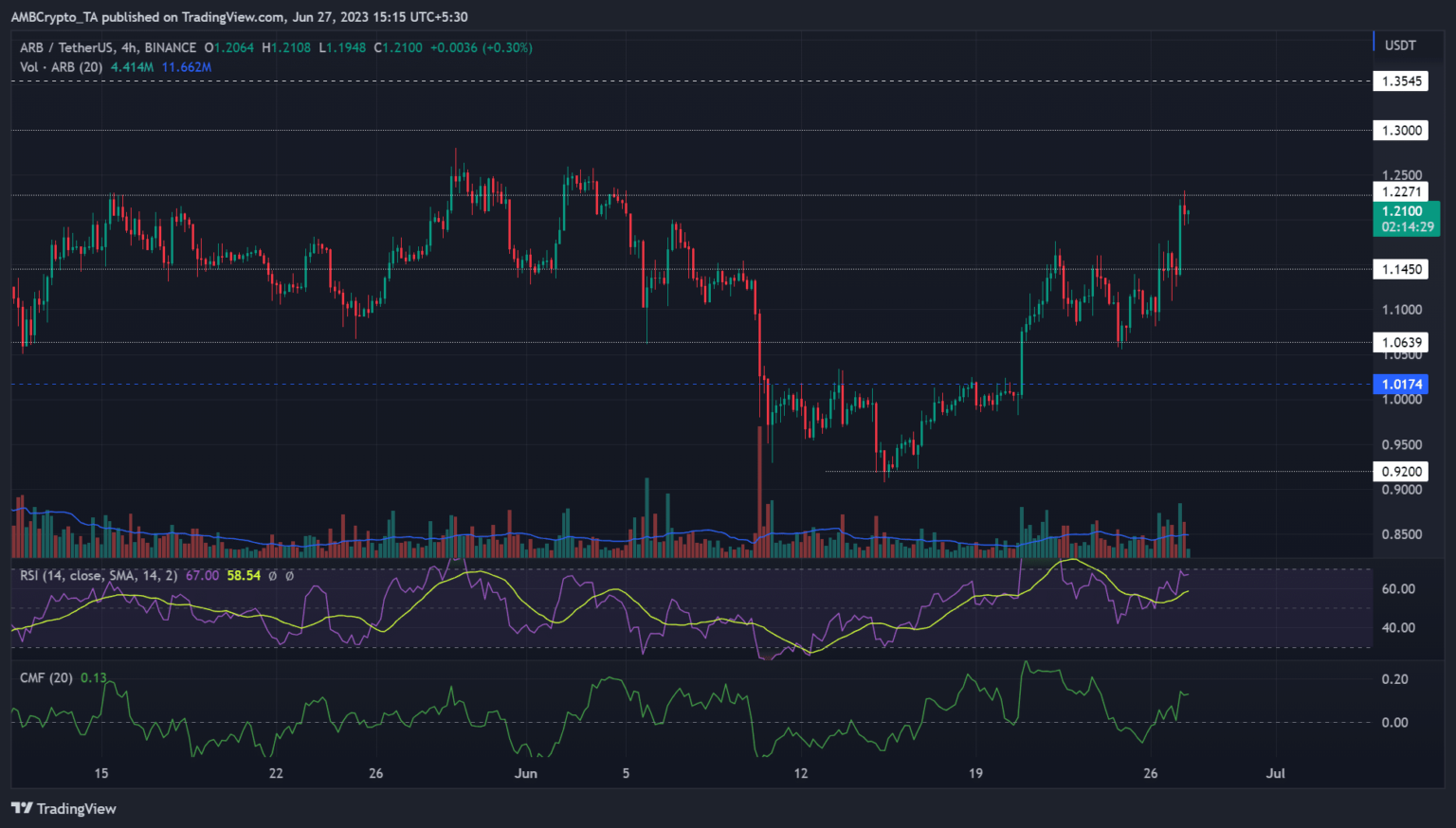Select the Vol · ARB (20) indicator legend
Viewport: 1456px width, 828px height.
62,67
